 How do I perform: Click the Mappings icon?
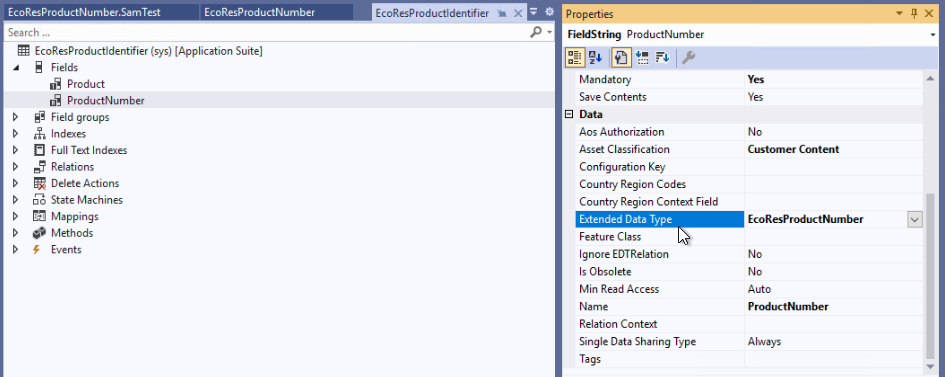click(x=39, y=216)
